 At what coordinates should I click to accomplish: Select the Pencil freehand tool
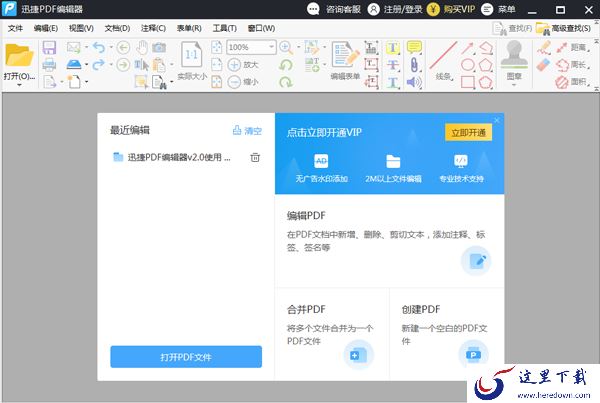click(543, 47)
